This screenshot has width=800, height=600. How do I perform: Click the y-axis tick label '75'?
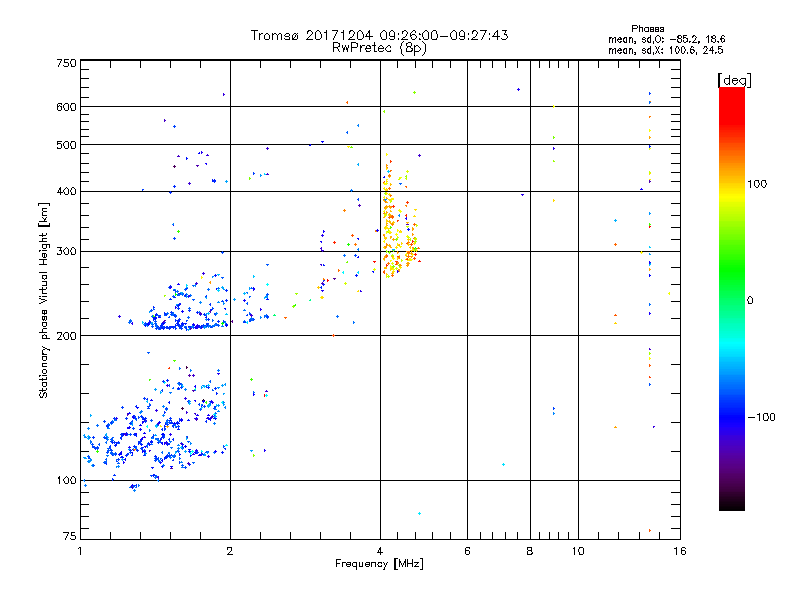point(70,536)
